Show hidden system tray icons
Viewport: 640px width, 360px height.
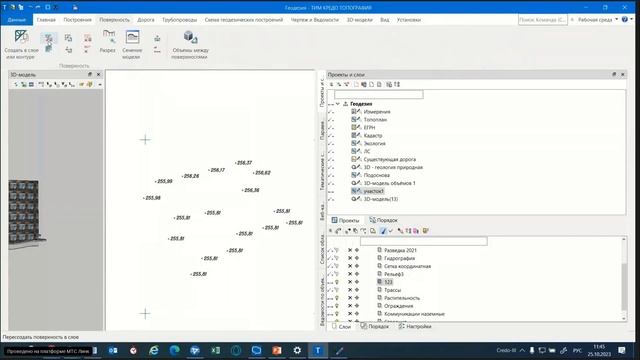pos(522,350)
